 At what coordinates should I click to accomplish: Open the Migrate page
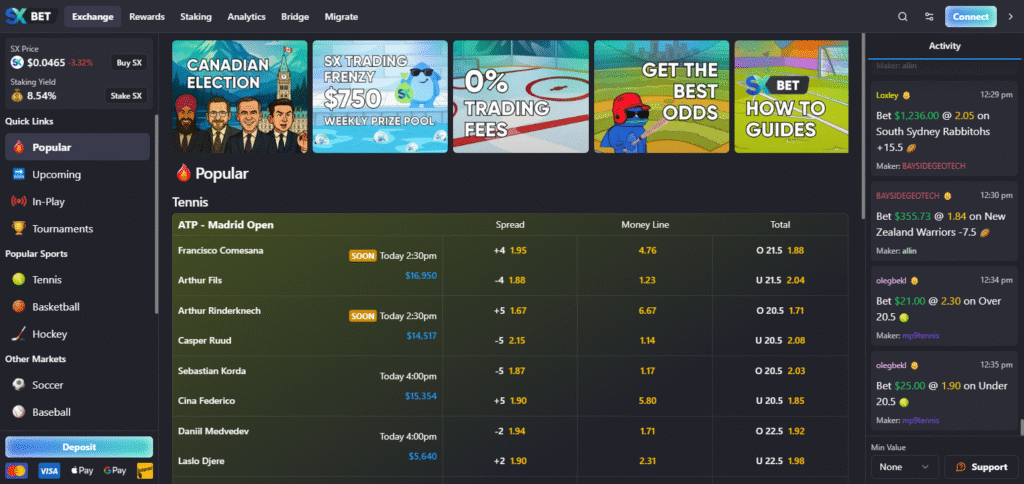coord(342,17)
